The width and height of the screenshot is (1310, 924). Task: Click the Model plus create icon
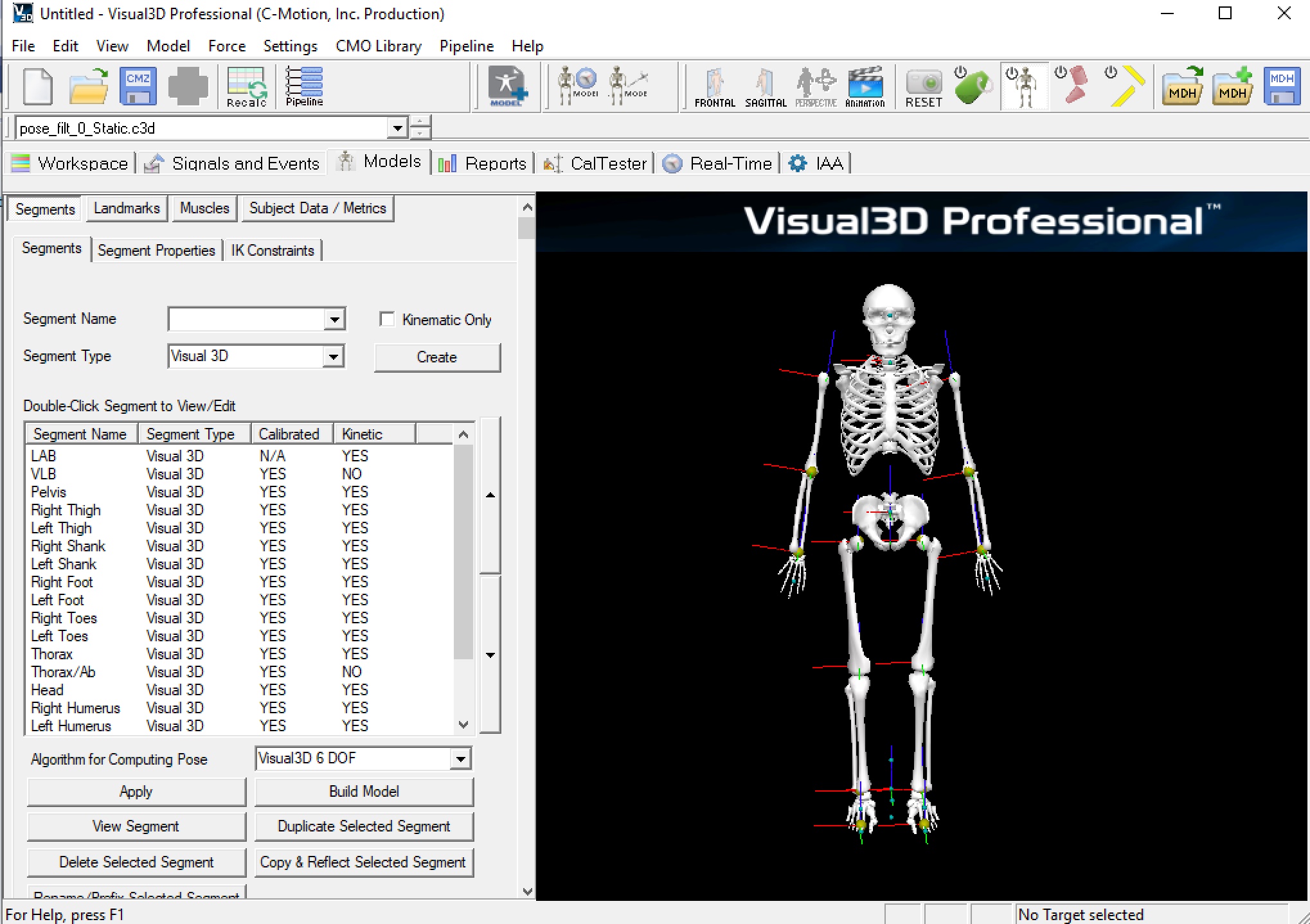pos(507,86)
